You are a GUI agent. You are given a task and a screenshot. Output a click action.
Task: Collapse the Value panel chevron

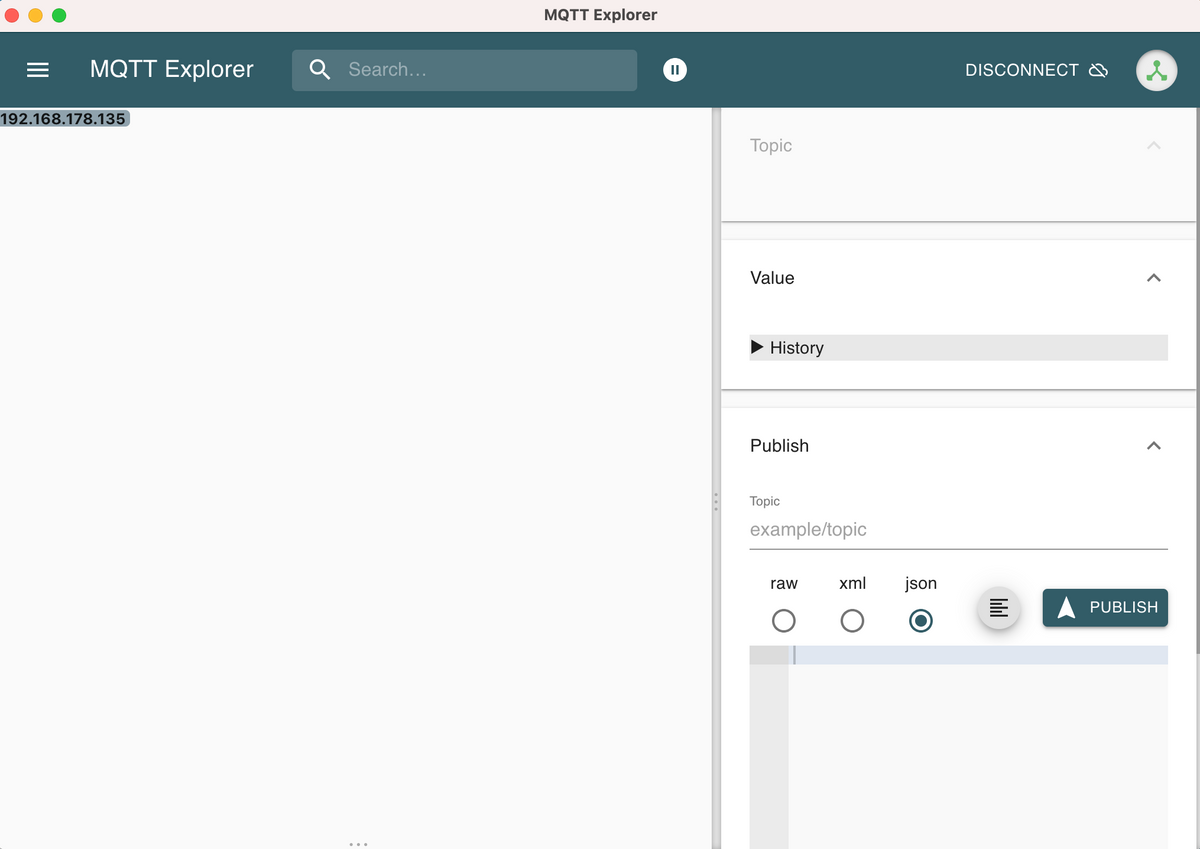(x=1154, y=278)
